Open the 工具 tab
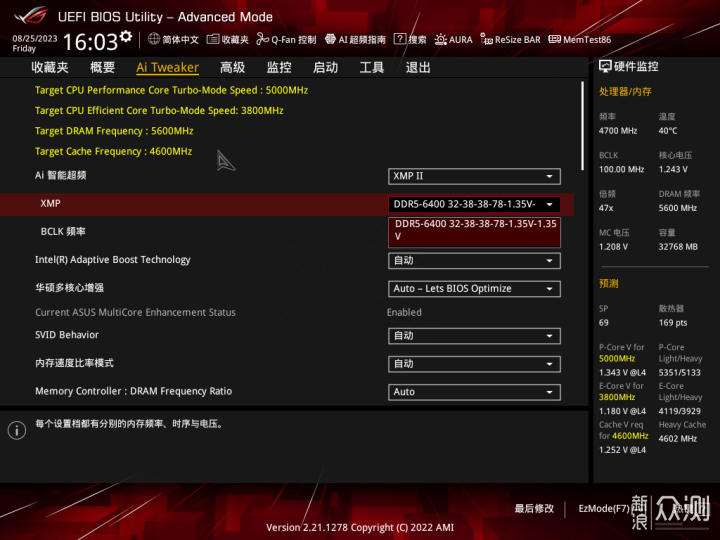This screenshot has width=720, height=540. pos(371,68)
